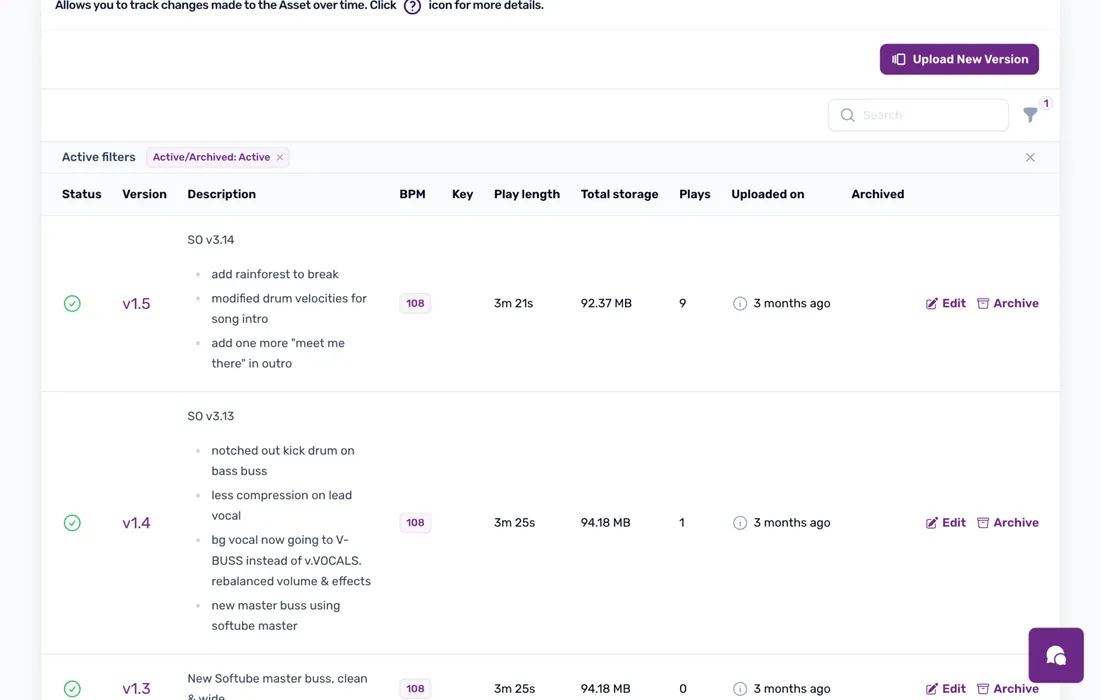Viewport: 1101px width, 700px height.
Task: Click Upload New Version button
Action: coord(959,60)
